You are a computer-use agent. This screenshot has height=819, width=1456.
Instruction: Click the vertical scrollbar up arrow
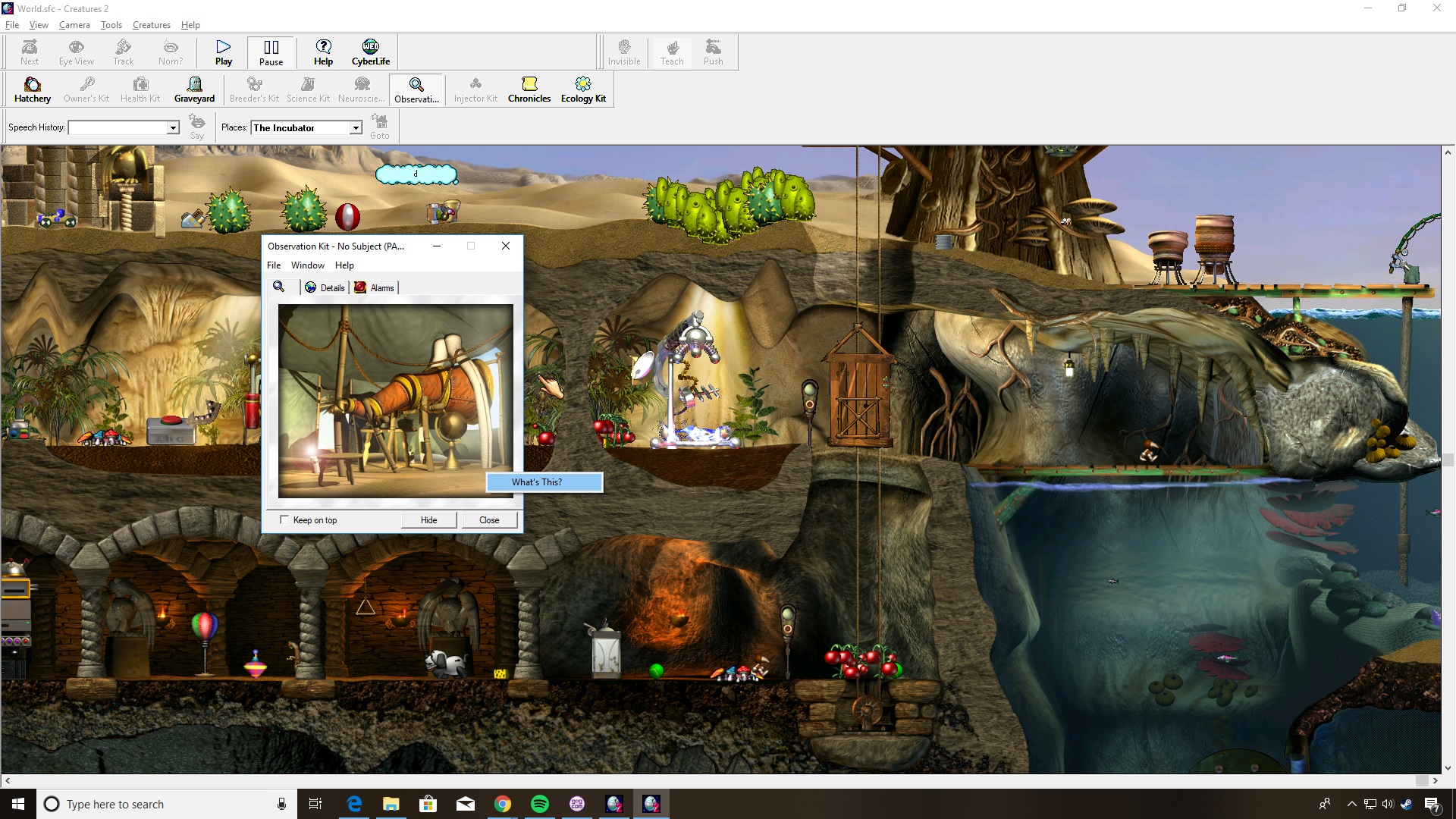tap(1448, 152)
